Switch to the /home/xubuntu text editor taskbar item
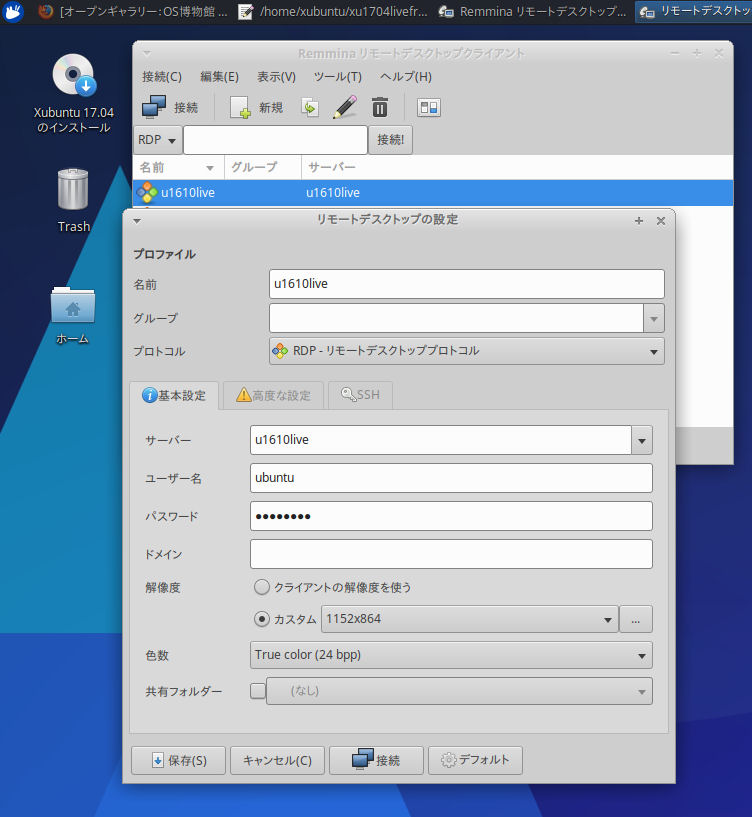Image resolution: width=752 pixels, height=817 pixels. pyautogui.click(x=334, y=11)
